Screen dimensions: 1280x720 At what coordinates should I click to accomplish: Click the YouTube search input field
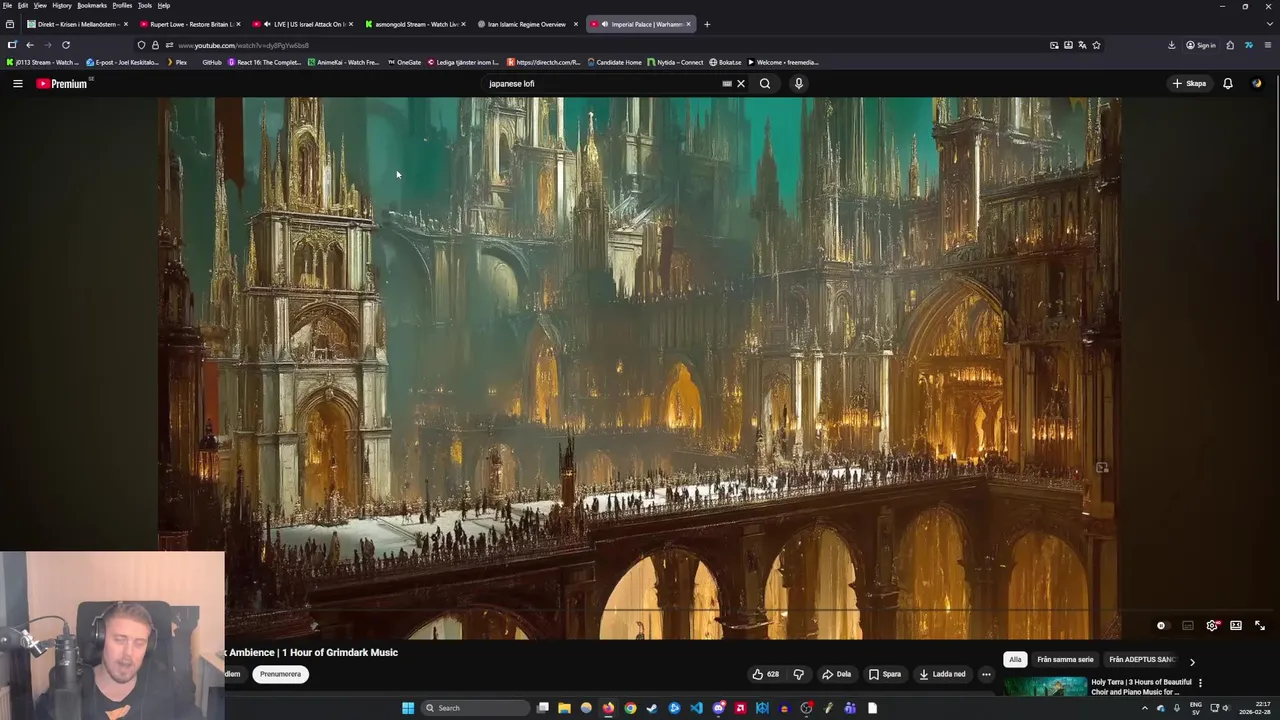(x=600, y=84)
